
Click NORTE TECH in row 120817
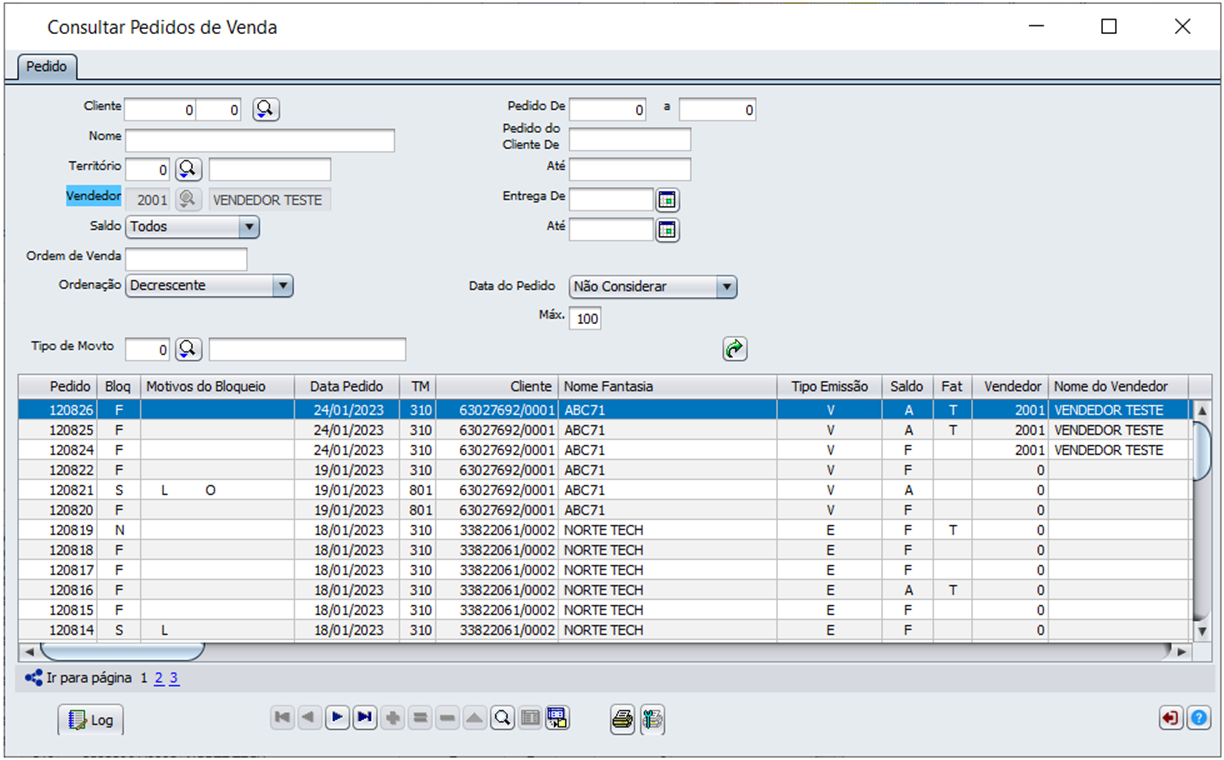pos(603,570)
